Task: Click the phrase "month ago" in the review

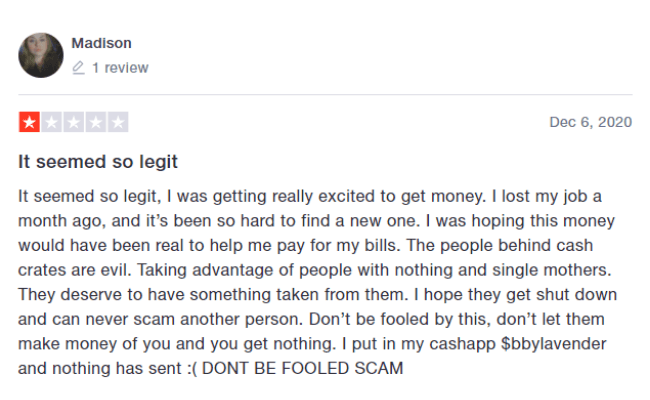Action: (59, 221)
